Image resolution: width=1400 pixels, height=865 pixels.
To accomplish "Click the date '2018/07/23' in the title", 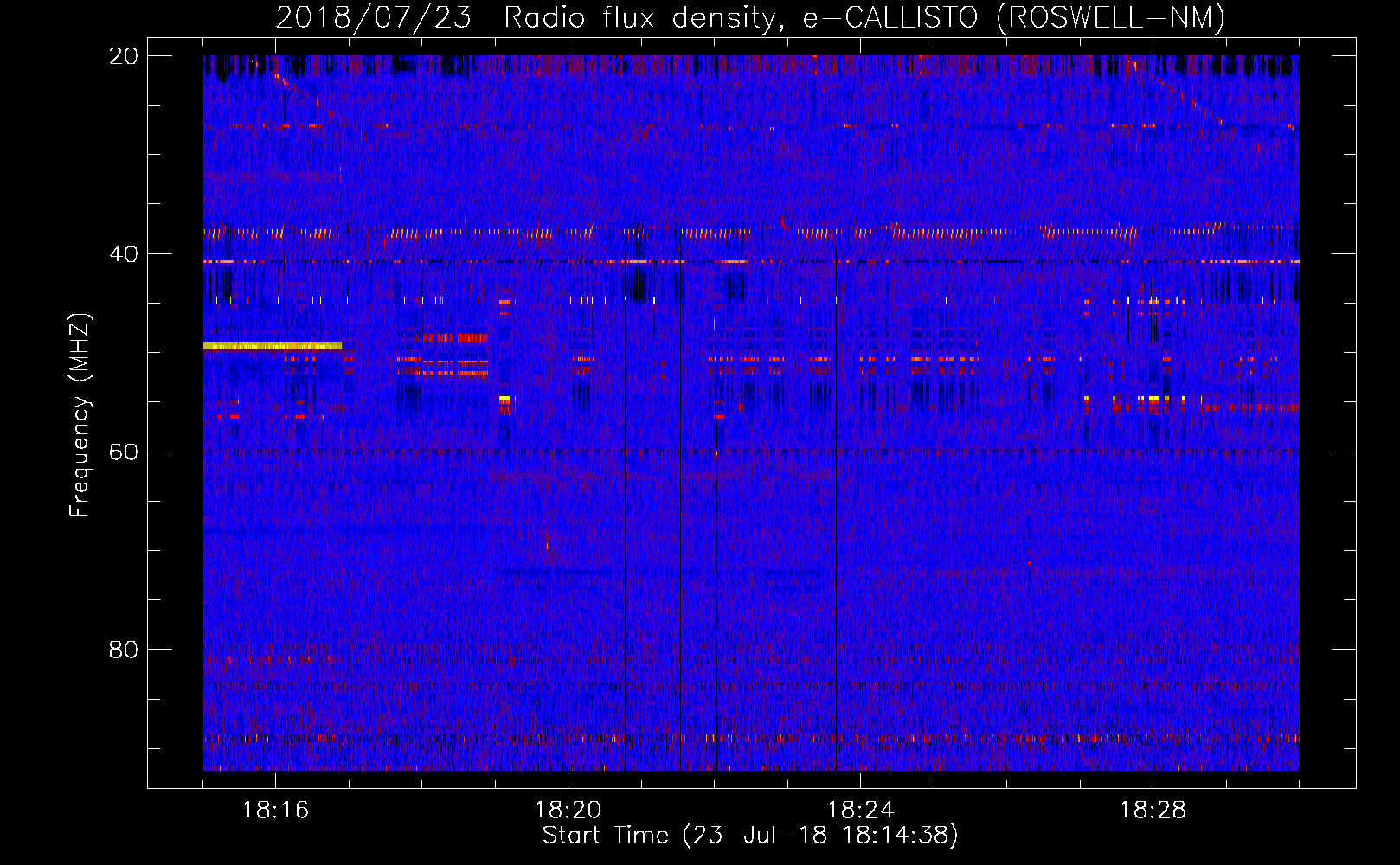I will 374,17.
